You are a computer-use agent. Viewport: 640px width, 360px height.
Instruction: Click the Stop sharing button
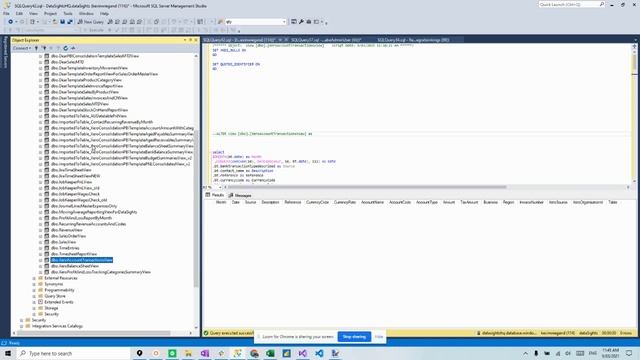tap(354, 337)
